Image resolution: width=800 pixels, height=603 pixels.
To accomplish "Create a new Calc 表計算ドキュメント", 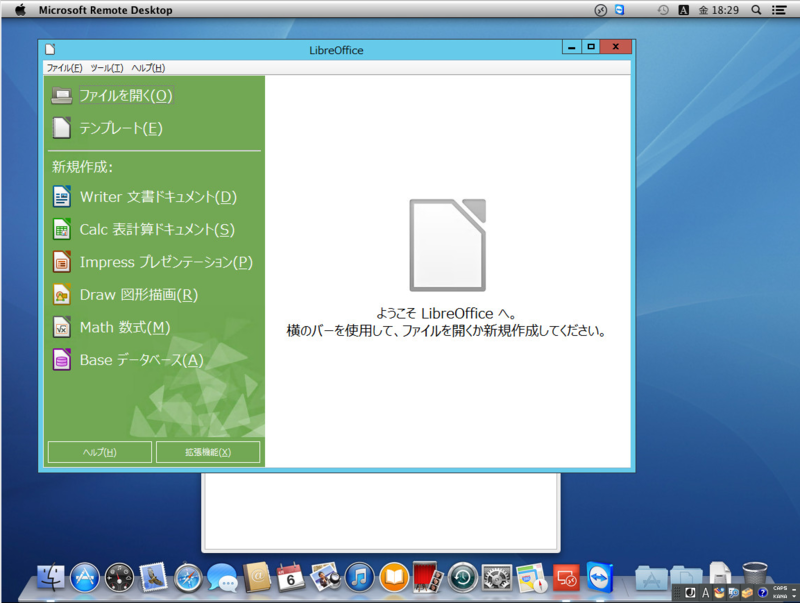I will point(157,230).
